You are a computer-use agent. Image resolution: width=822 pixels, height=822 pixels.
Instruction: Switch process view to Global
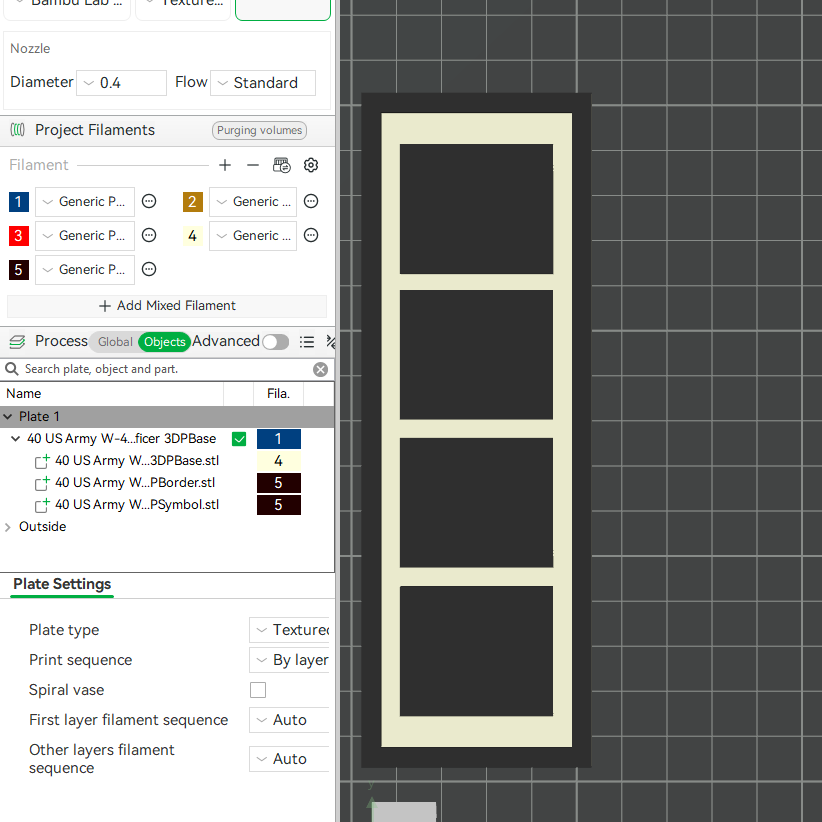pyautogui.click(x=115, y=342)
